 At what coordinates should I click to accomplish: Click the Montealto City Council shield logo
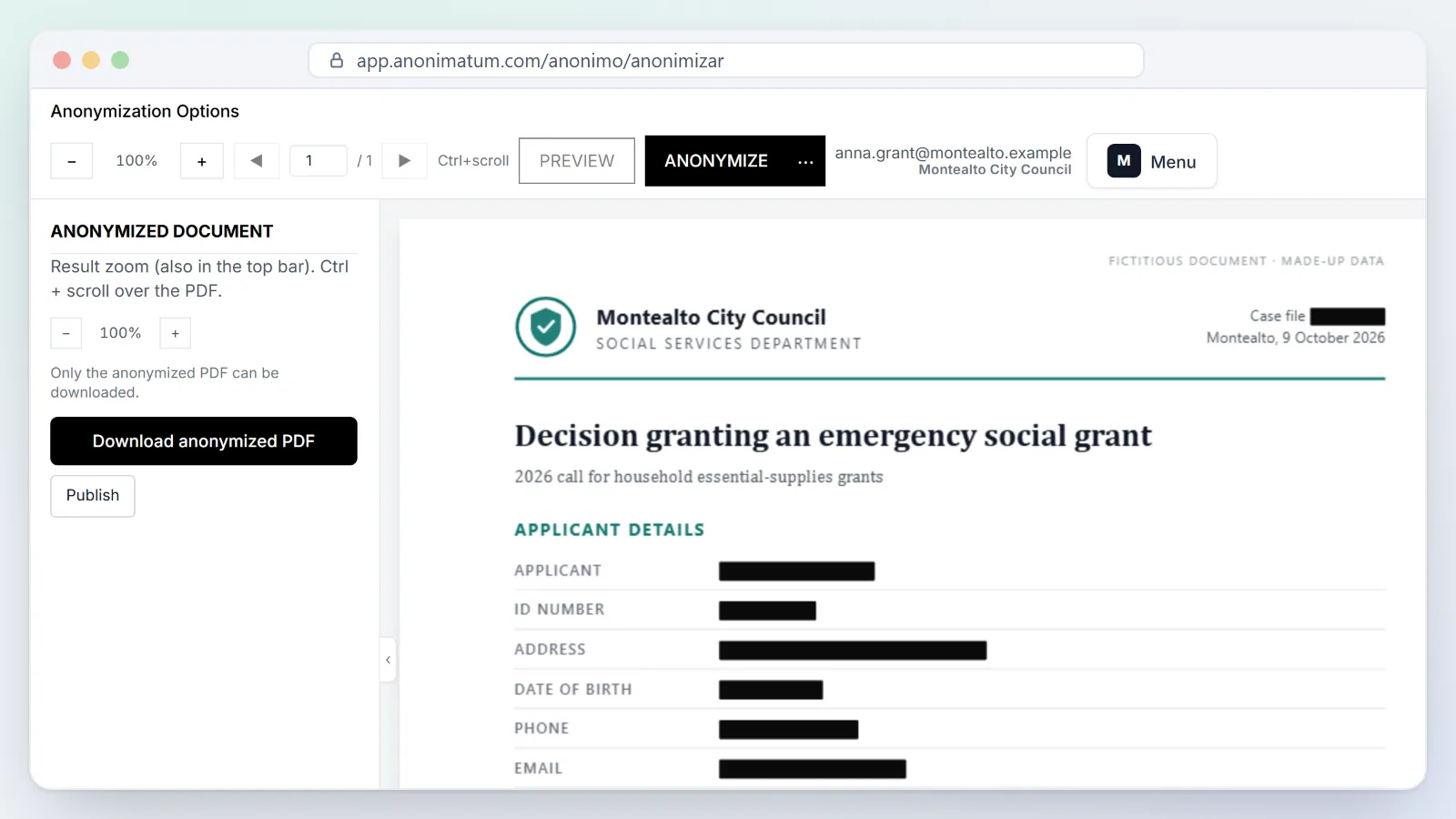tap(546, 327)
